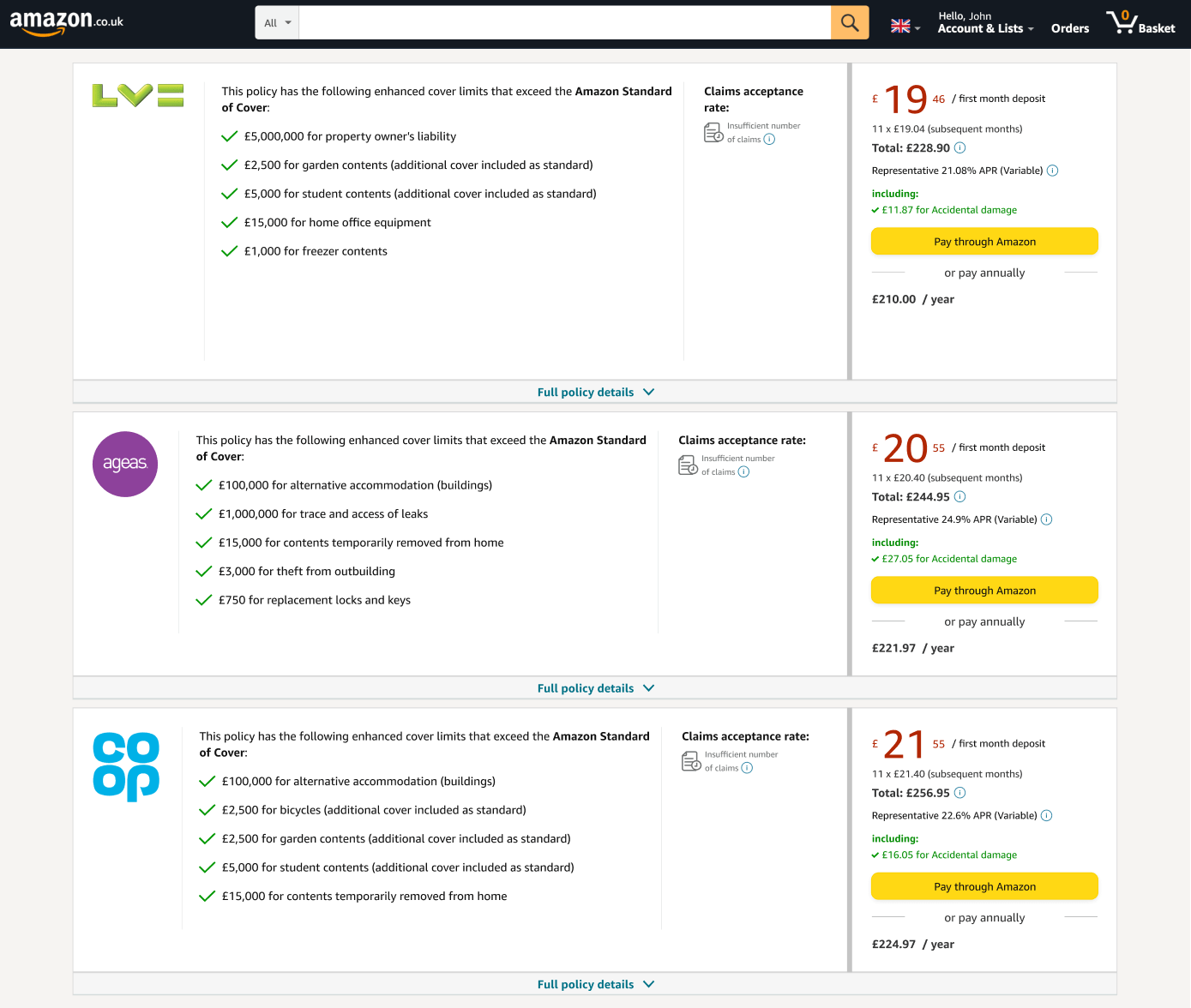Image resolution: width=1191 pixels, height=1008 pixels.
Task: Click '11 x £19.04 (subsequent months)' text
Action: tap(947, 129)
